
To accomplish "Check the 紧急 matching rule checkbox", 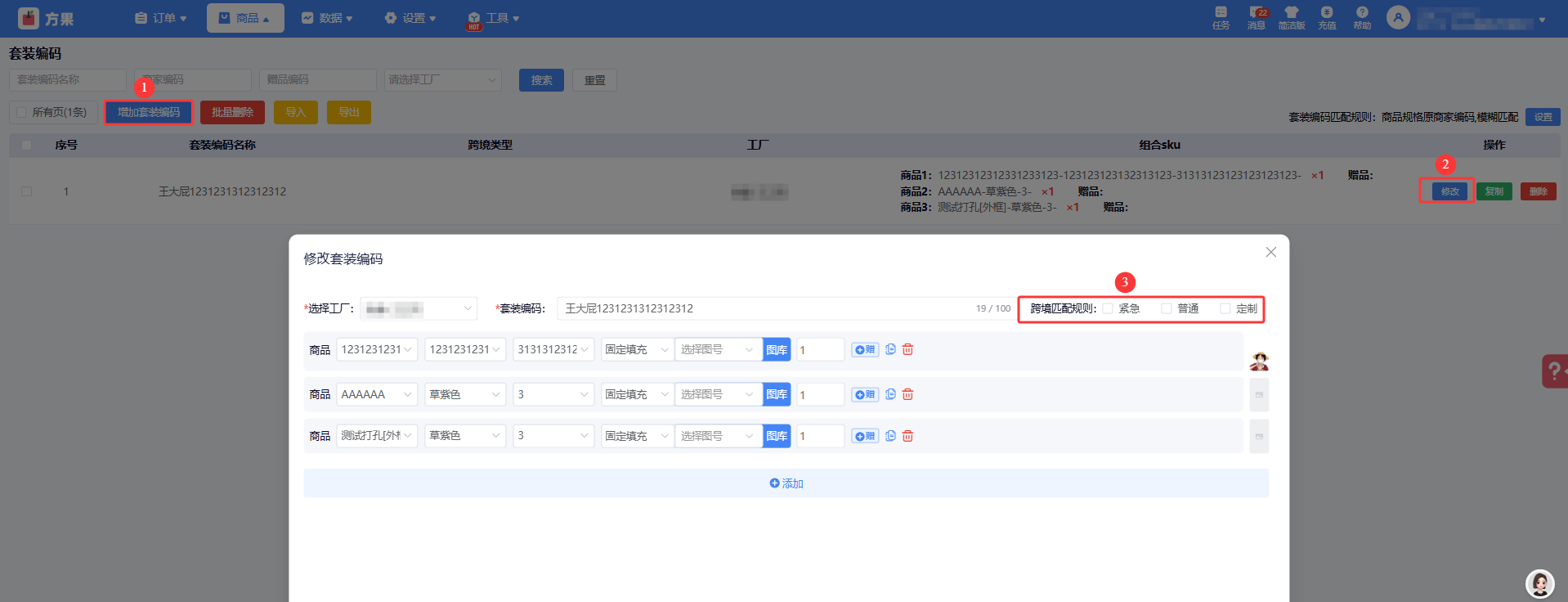I will click(x=1108, y=308).
